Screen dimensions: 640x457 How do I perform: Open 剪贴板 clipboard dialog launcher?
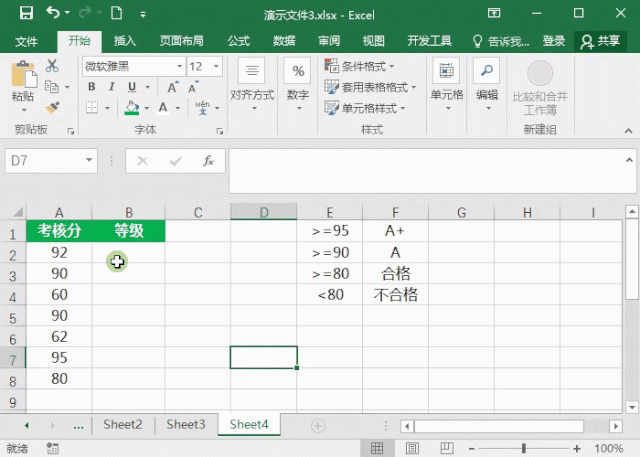click(x=71, y=131)
